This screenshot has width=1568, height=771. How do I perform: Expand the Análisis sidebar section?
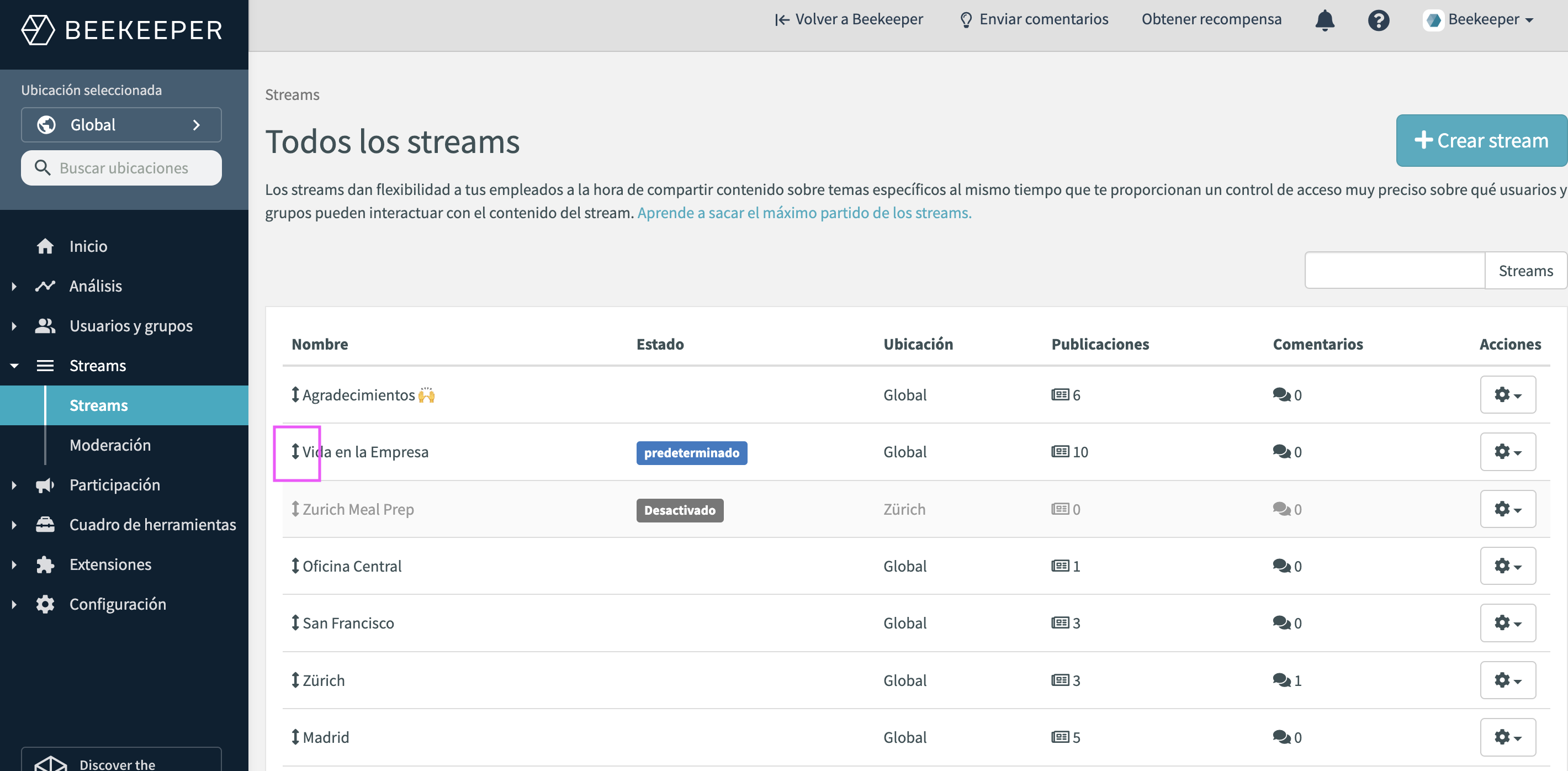click(14, 286)
